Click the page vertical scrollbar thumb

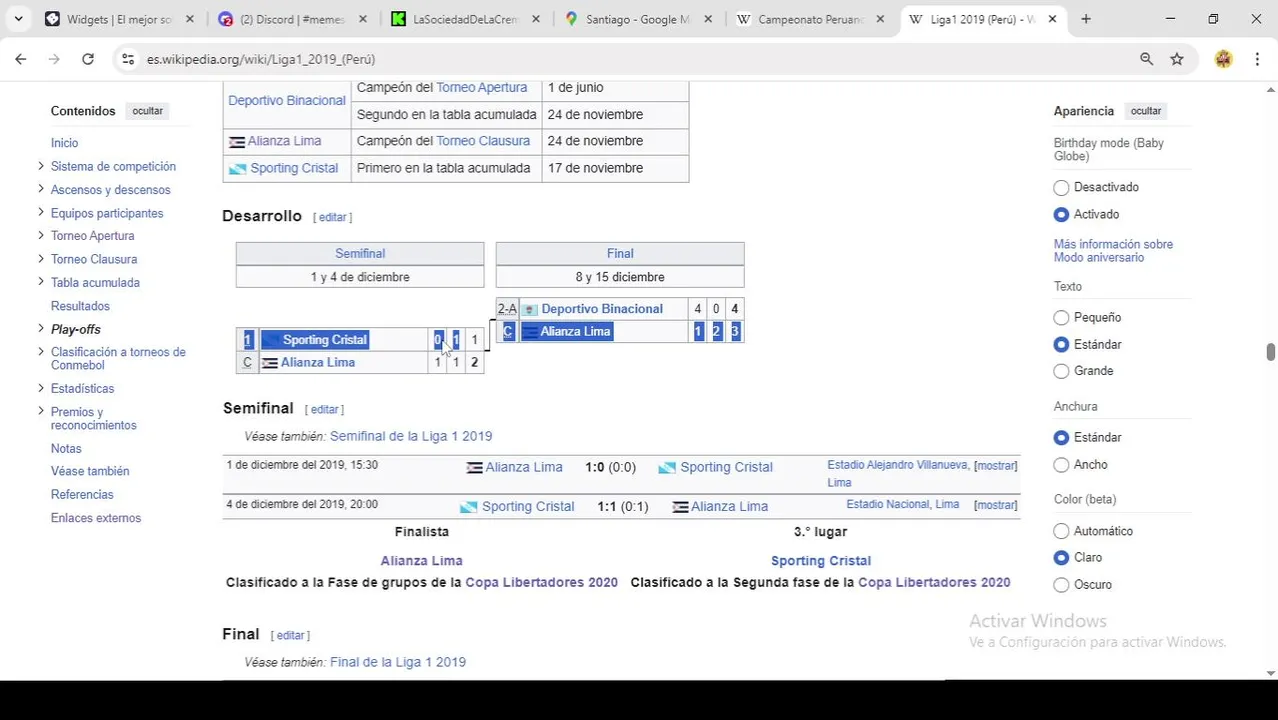coord(1271,352)
